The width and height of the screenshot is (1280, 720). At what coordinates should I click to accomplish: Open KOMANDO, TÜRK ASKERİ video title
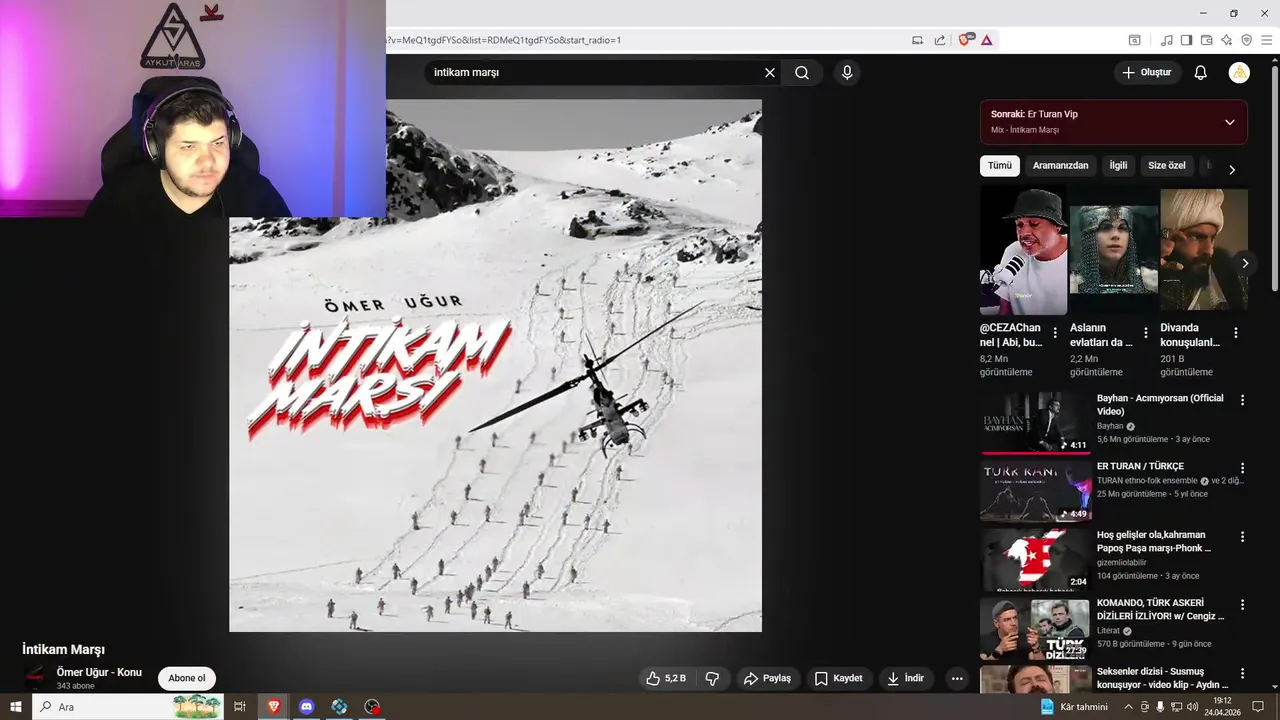pyautogui.click(x=1160, y=610)
